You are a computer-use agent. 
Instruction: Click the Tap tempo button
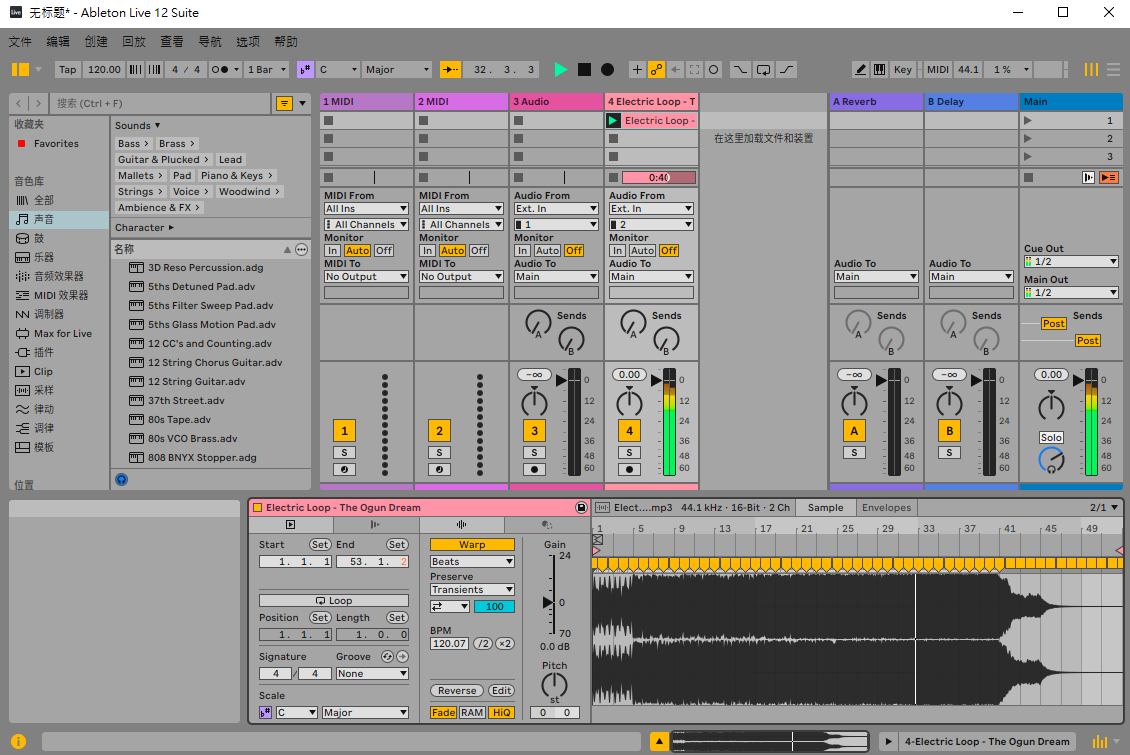tap(68, 69)
